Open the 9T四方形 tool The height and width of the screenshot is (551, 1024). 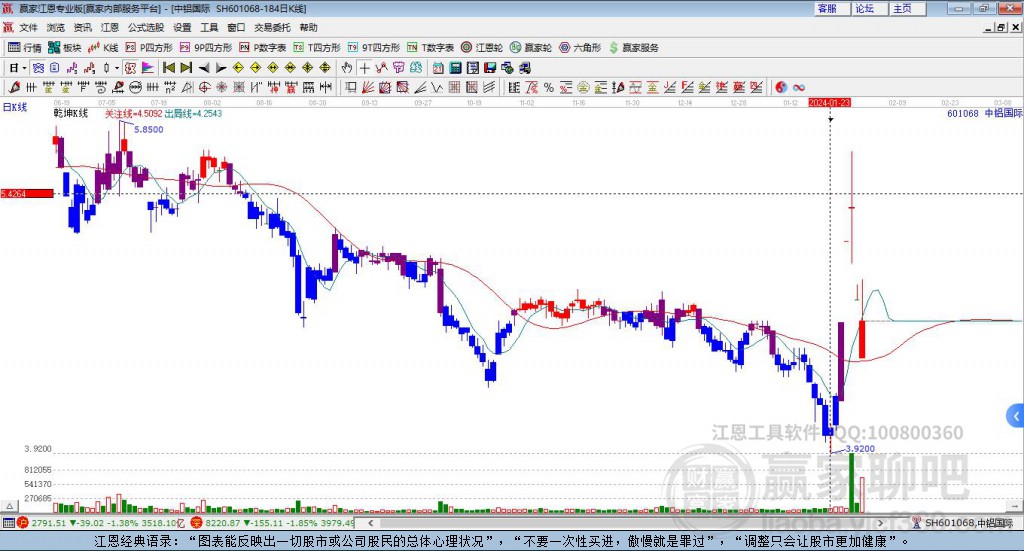[374, 48]
